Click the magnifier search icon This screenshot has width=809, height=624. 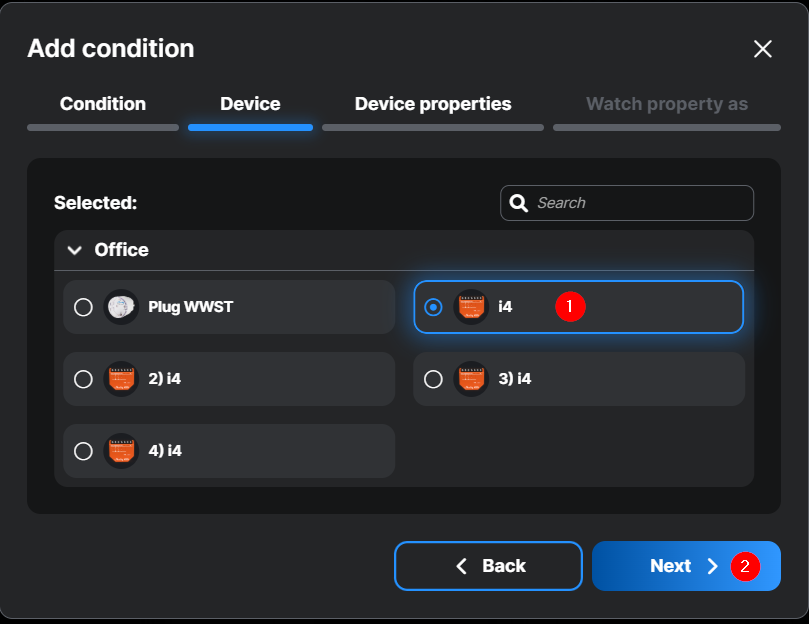519,203
